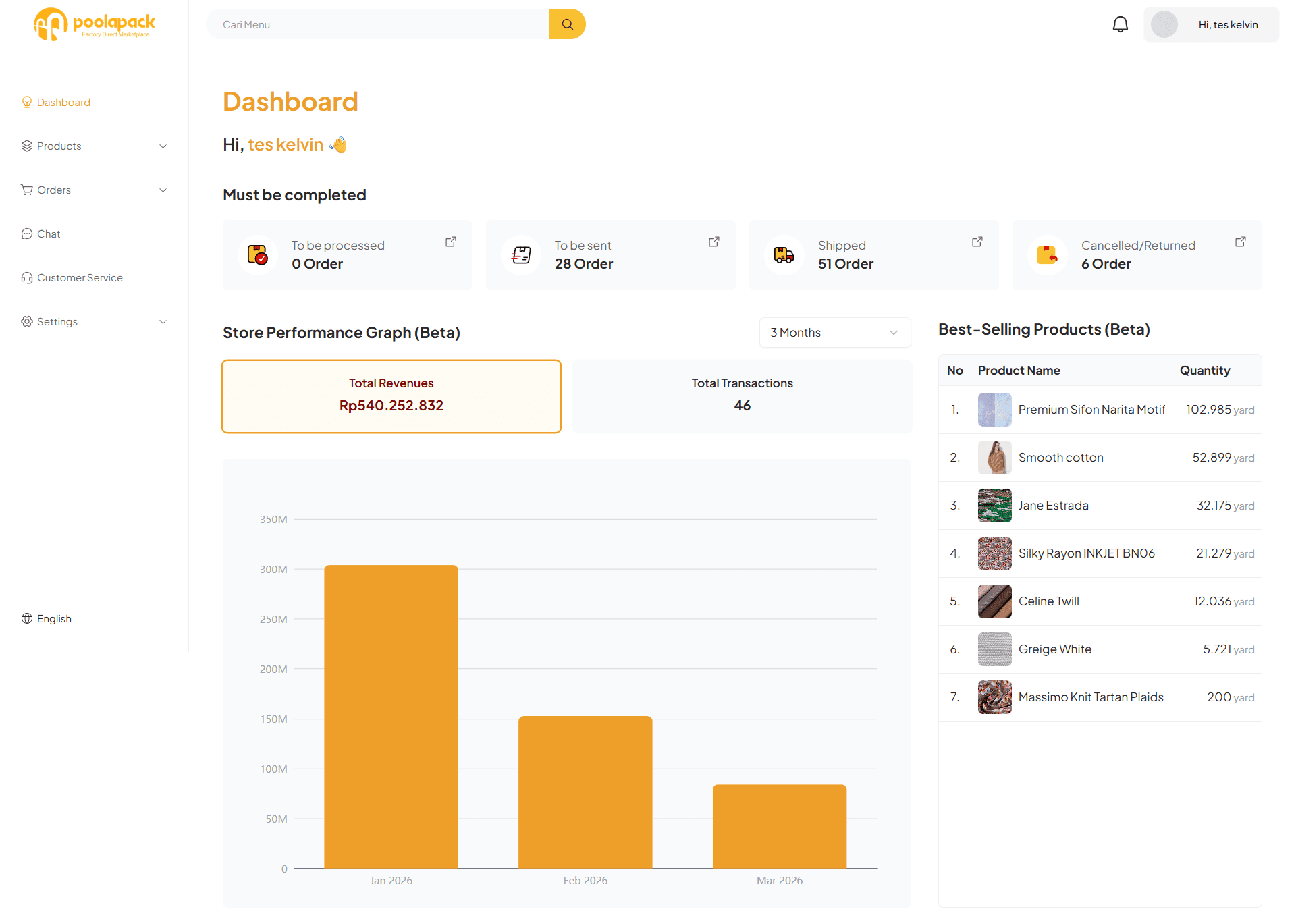
Task: Select the Dashboard menu item
Action: 63,102
